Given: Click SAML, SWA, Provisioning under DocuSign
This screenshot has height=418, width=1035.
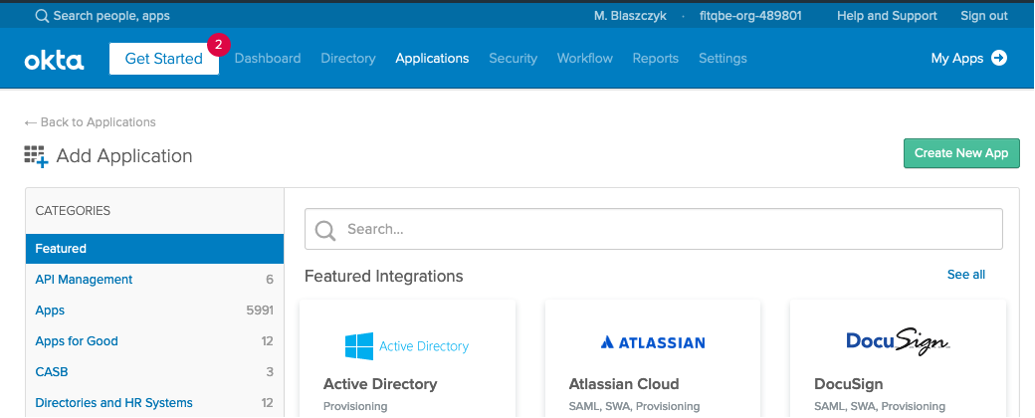Looking at the screenshot, I should (879, 407).
